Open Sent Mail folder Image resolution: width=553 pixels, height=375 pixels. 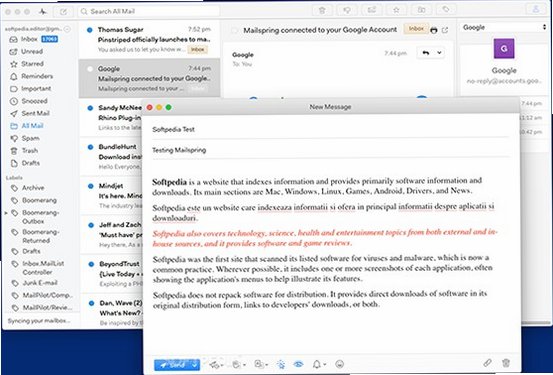click(30, 113)
